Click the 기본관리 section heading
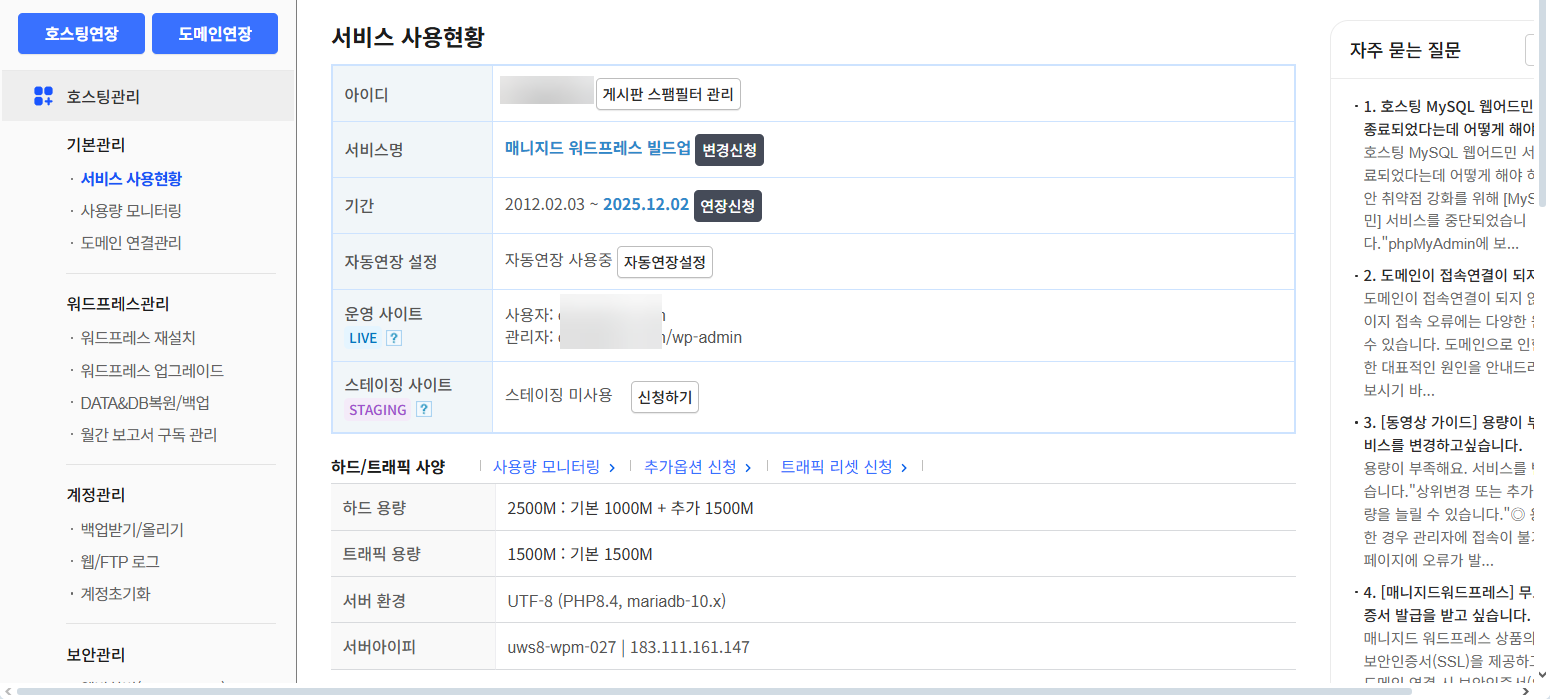Image resolution: width=1550 pixels, height=699 pixels. point(96,146)
